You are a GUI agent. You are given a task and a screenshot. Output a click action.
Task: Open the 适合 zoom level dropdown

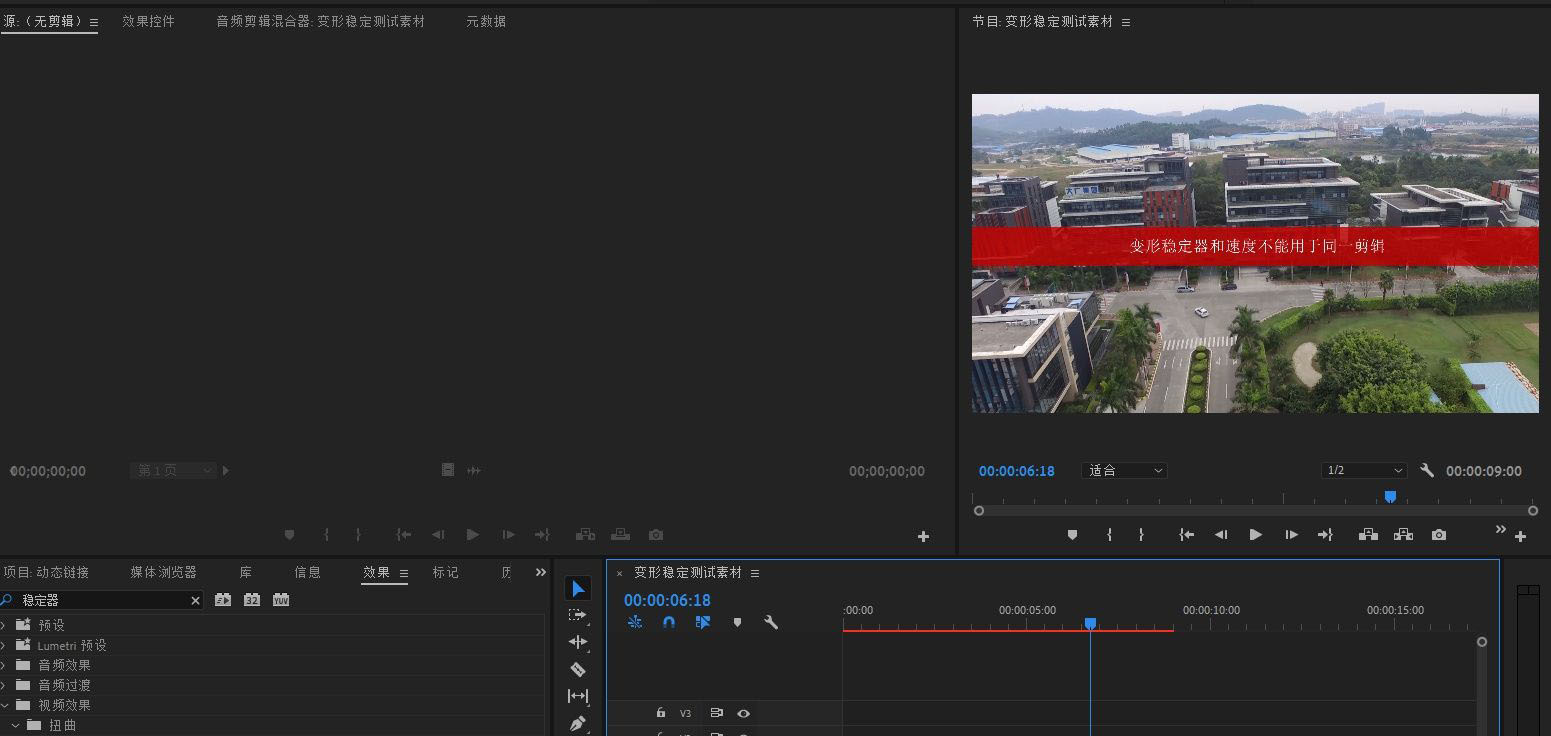1124,470
